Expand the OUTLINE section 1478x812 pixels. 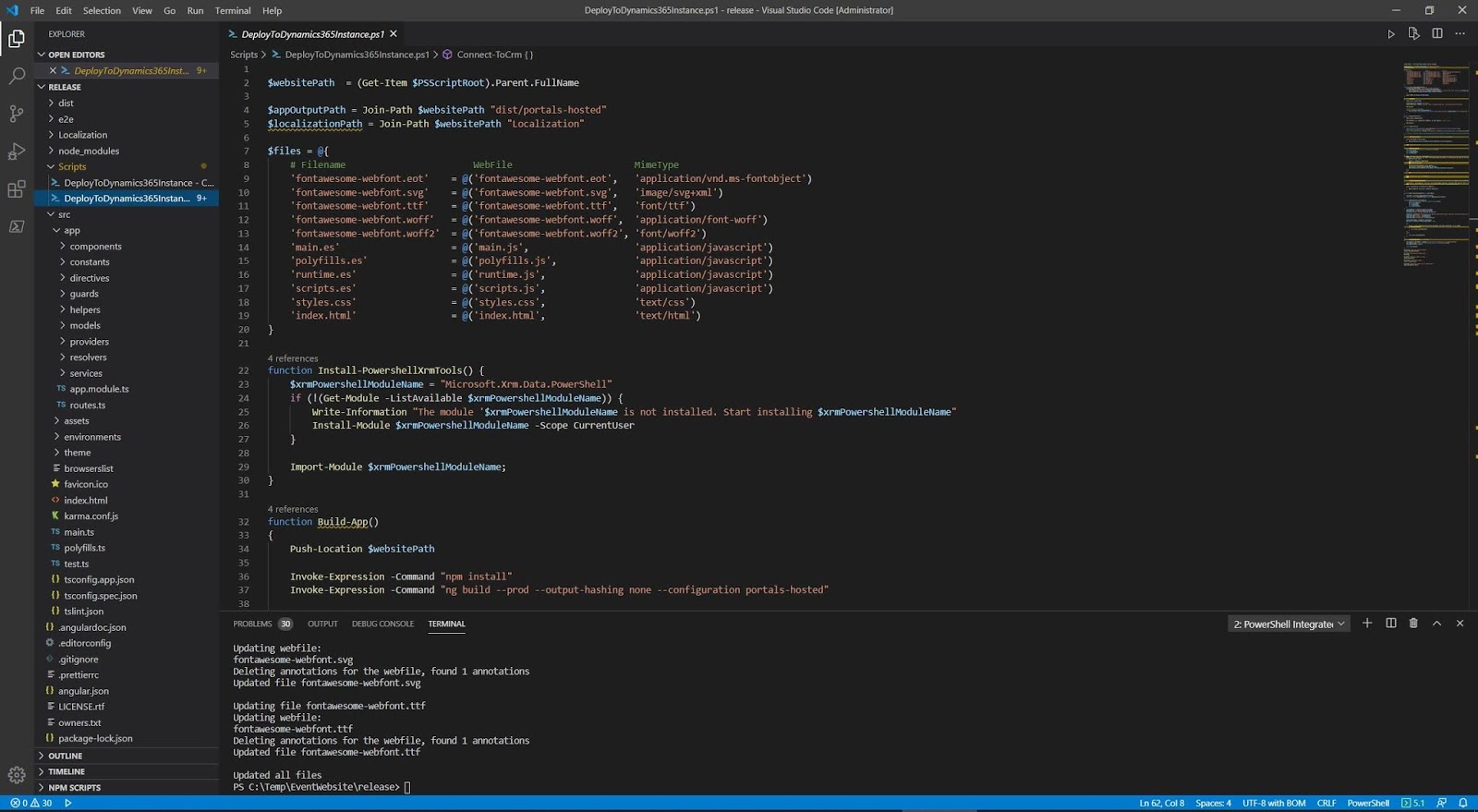tap(66, 756)
